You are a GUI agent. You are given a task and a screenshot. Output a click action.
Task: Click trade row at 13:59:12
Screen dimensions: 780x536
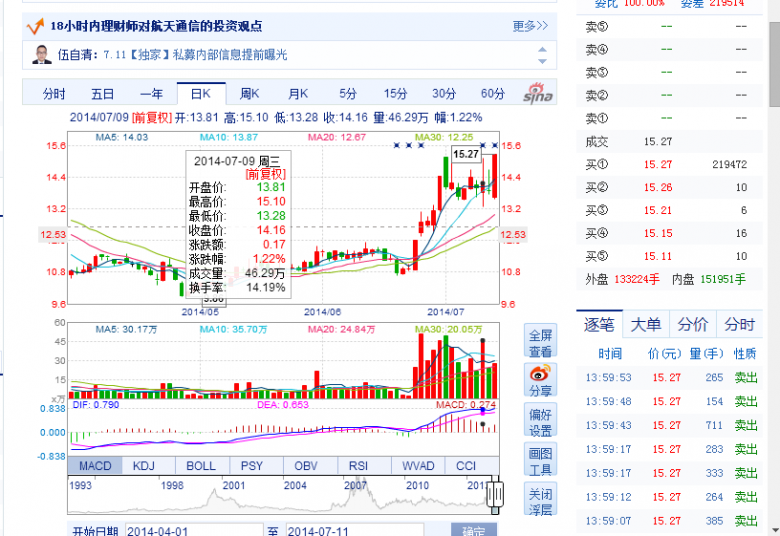tap(670, 497)
